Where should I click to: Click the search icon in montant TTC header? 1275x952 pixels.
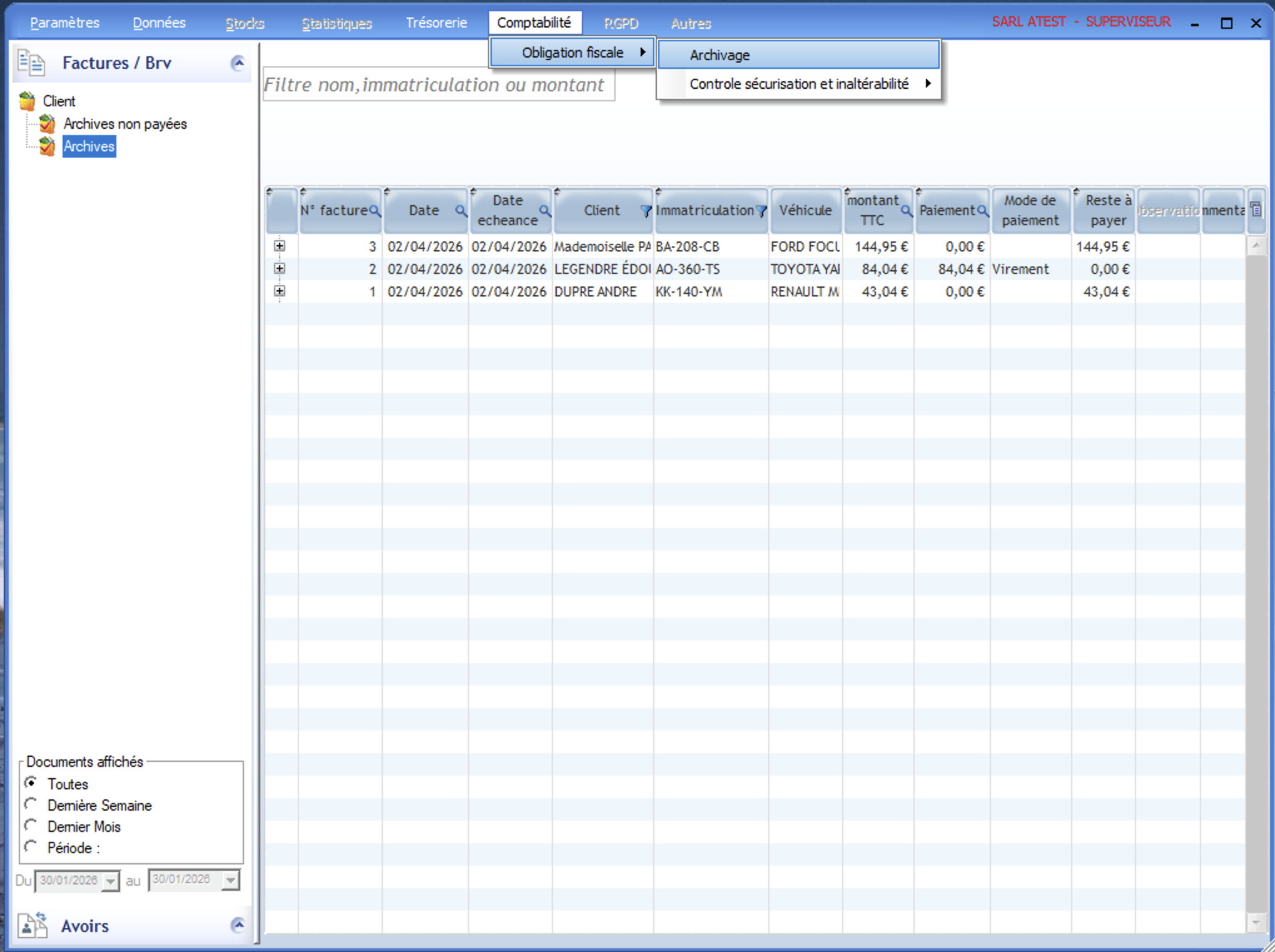[x=905, y=211]
